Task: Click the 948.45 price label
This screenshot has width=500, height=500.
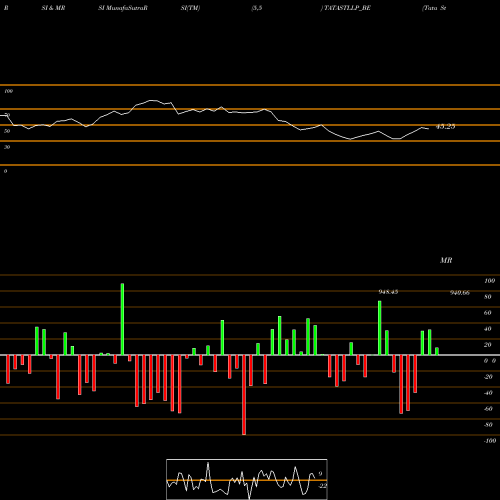Action: coord(388,292)
